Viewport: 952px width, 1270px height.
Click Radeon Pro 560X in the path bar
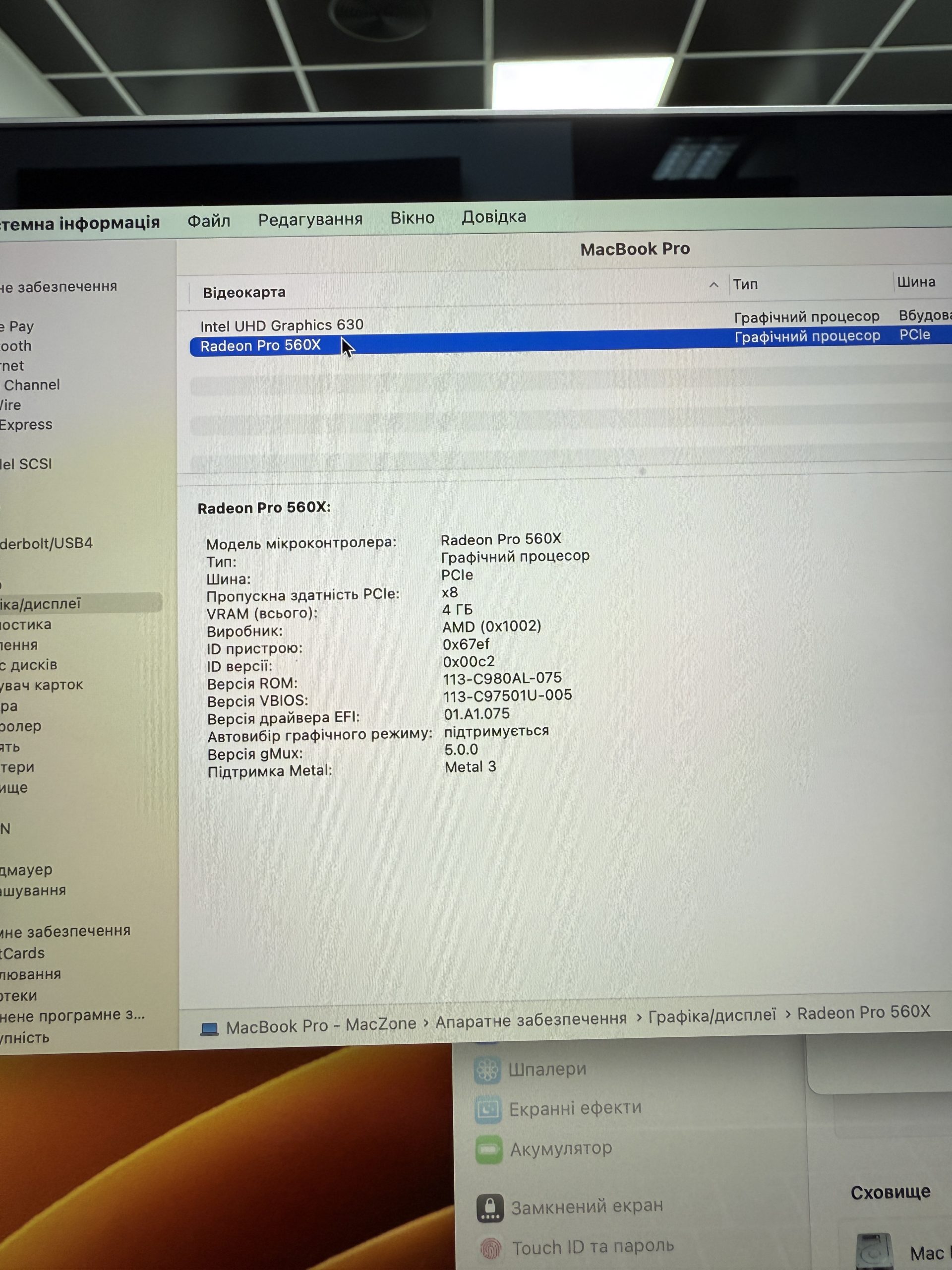click(x=864, y=1012)
